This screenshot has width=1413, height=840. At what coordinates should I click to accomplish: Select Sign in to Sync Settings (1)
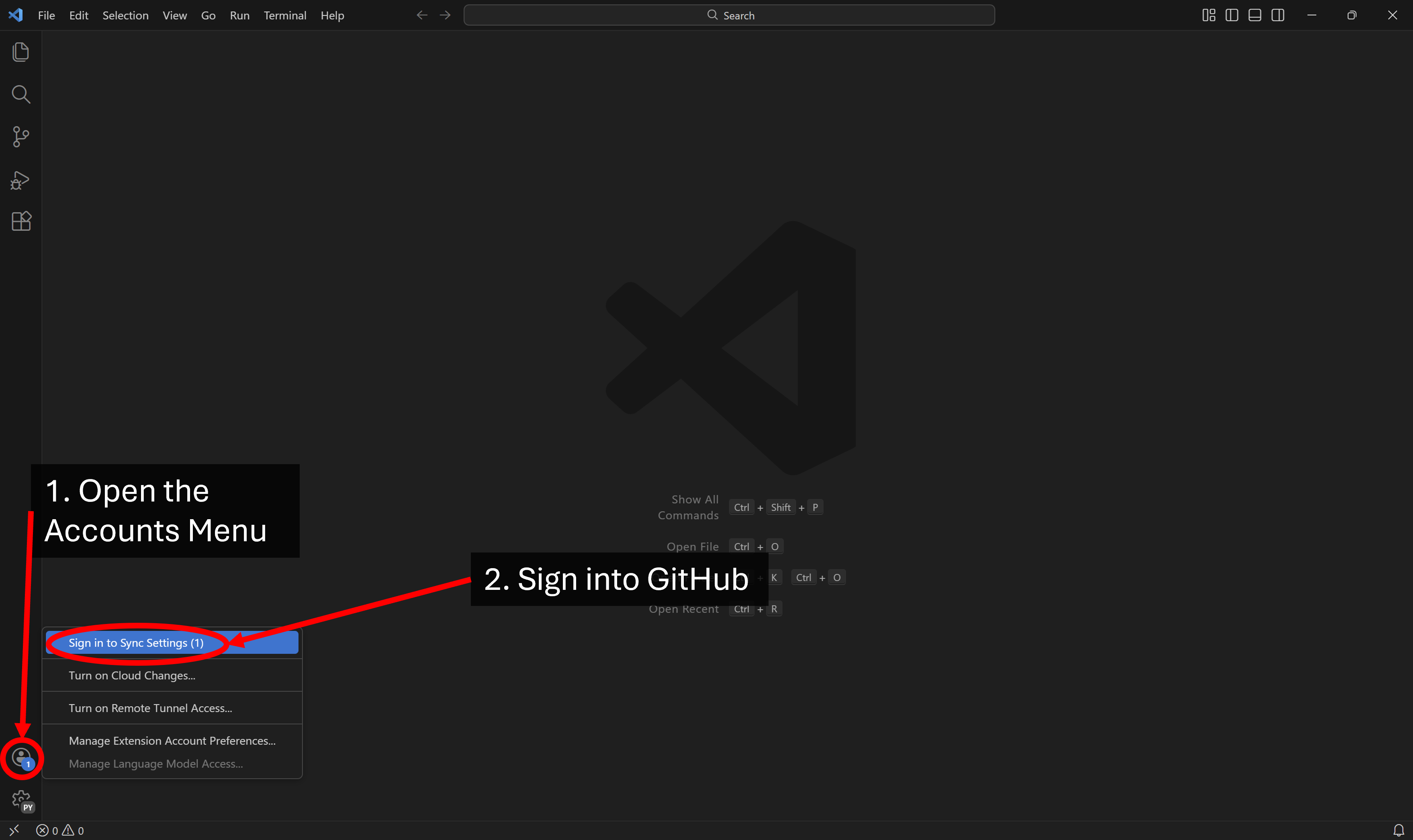(172, 642)
